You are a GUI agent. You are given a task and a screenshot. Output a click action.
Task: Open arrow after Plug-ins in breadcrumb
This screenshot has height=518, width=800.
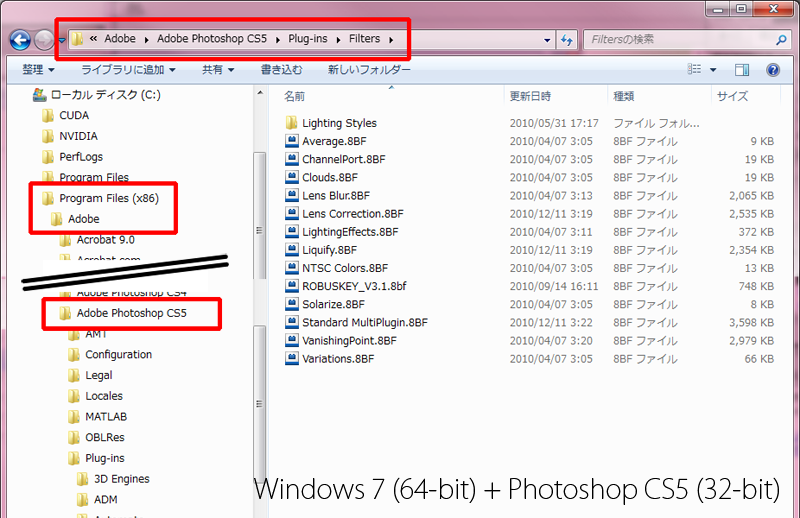click(x=338, y=39)
